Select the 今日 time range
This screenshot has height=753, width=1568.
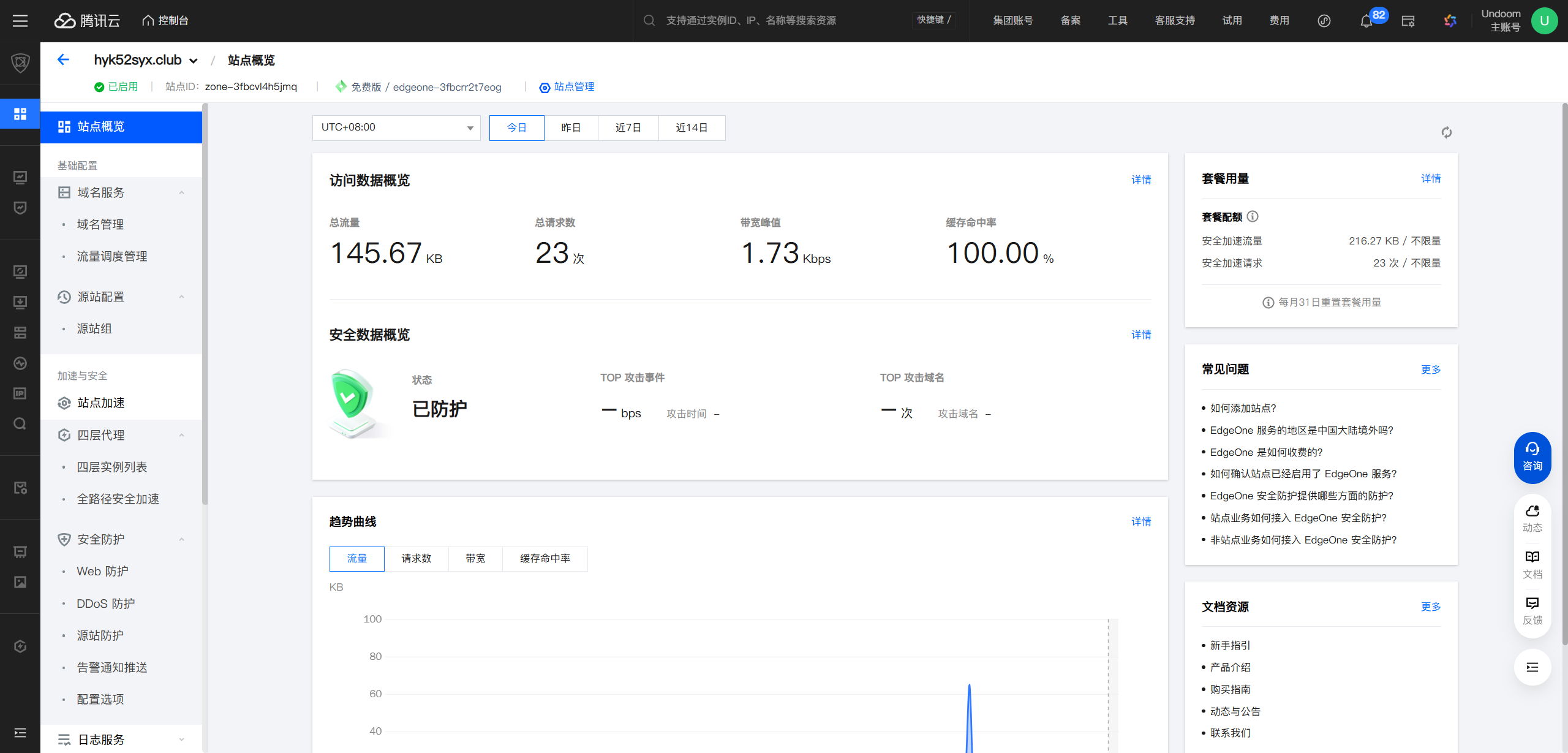[516, 127]
